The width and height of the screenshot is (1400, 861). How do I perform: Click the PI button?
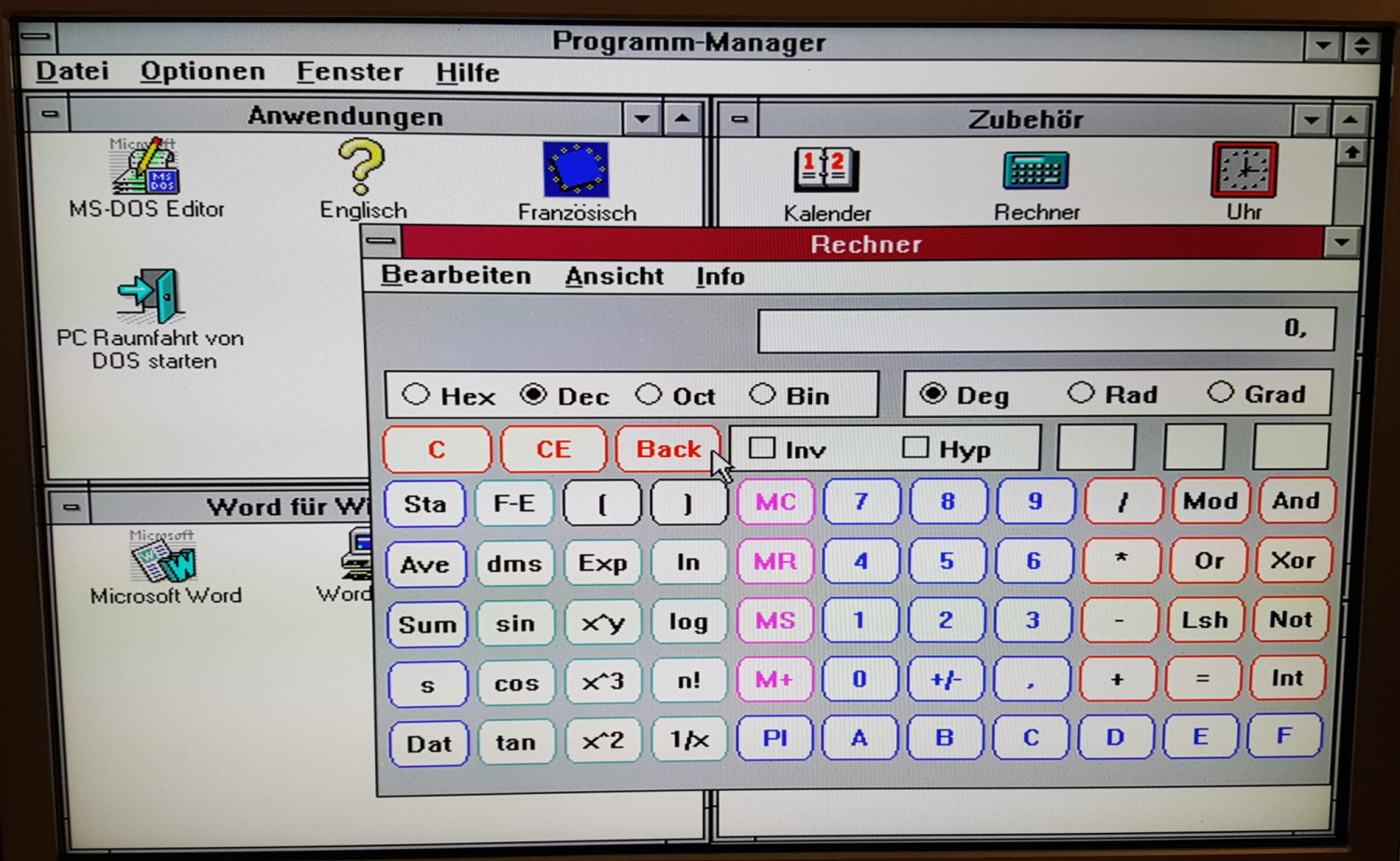pyautogui.click(x=775, y=739)
